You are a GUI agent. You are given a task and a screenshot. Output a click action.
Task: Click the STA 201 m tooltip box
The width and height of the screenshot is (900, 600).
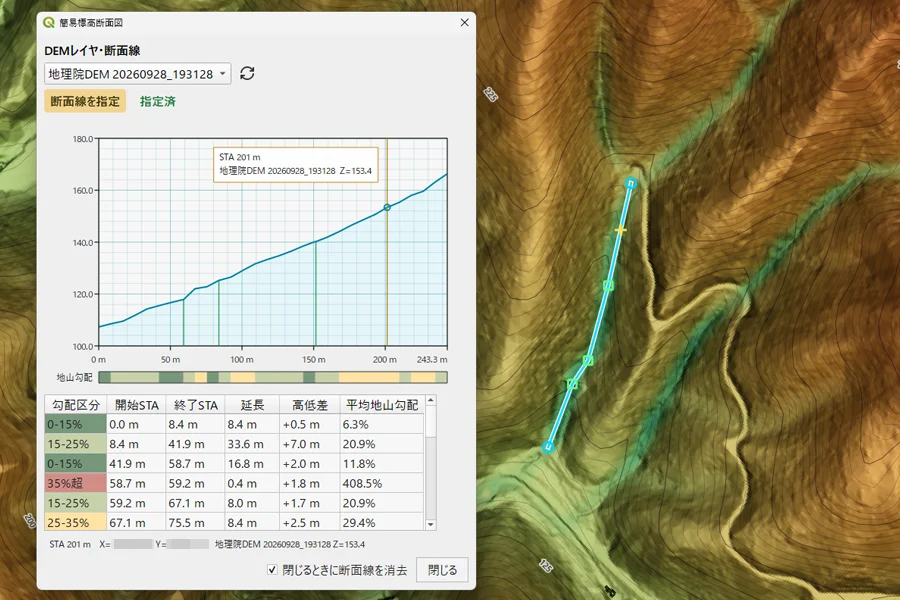point(296,164)
